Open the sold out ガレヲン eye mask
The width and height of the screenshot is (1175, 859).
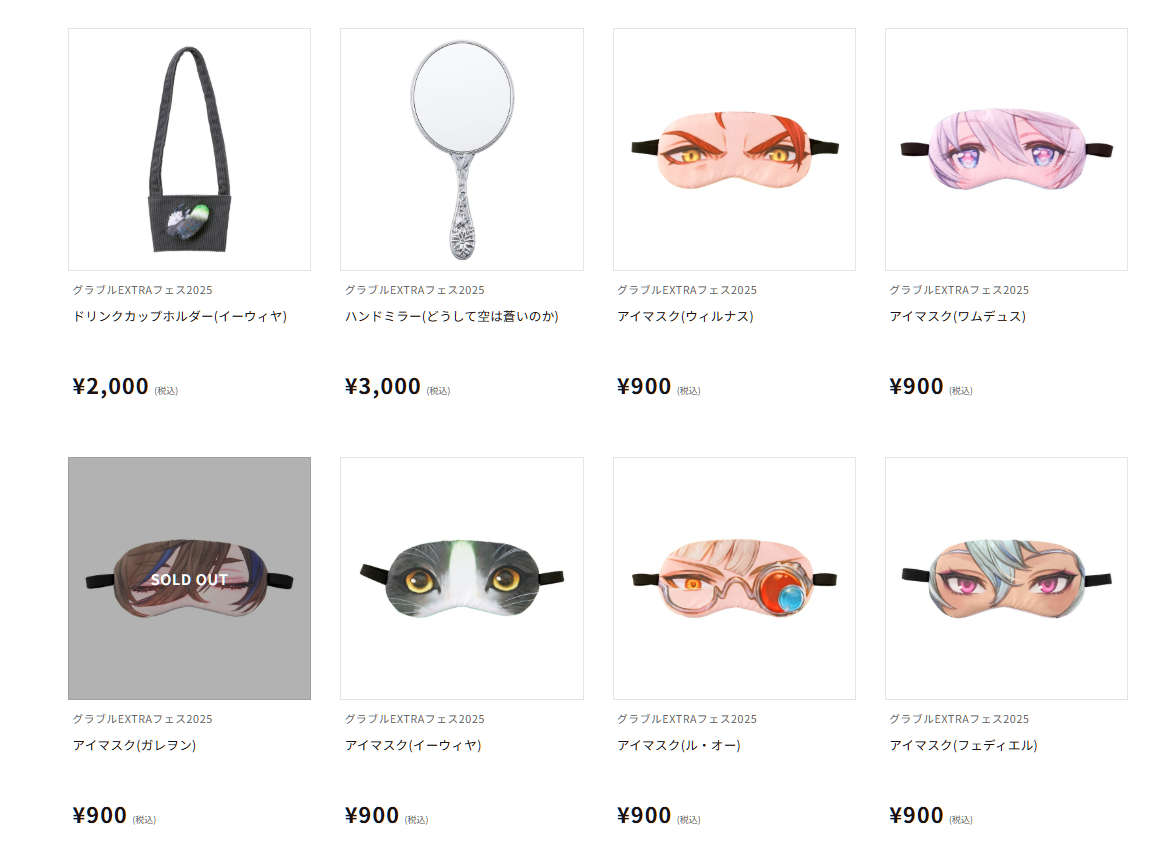189,578
